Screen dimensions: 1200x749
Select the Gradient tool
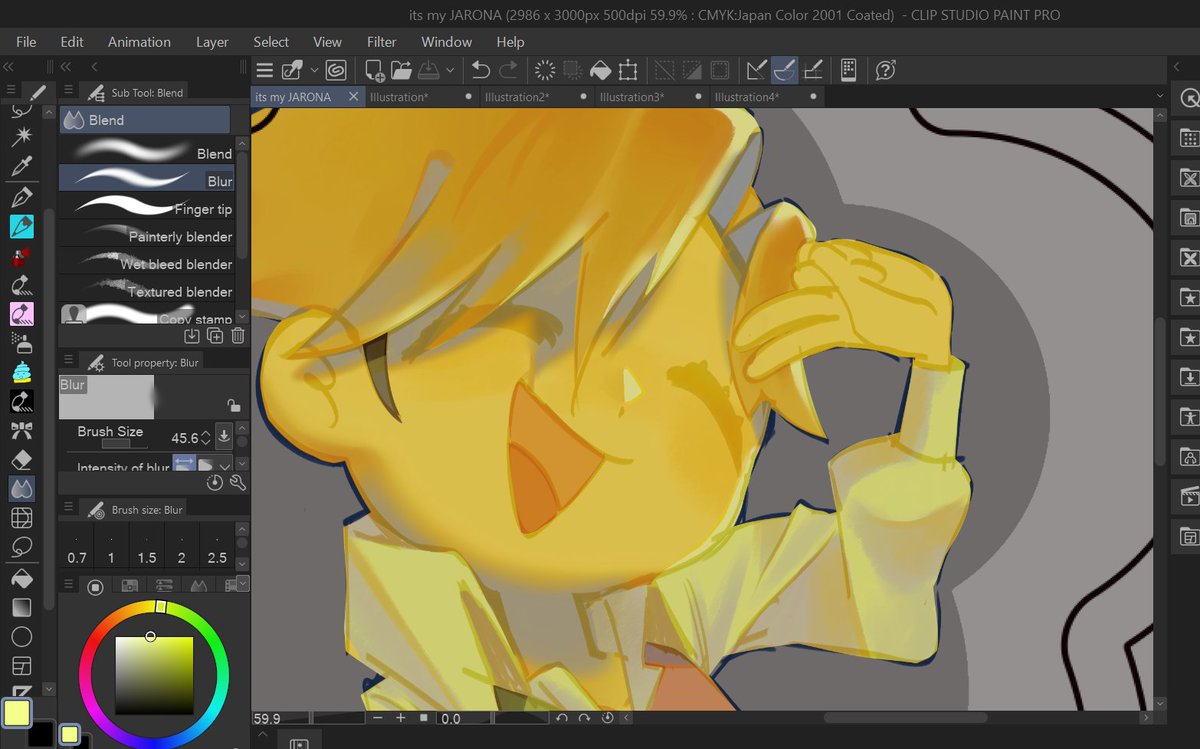click(x=21, y=607)
